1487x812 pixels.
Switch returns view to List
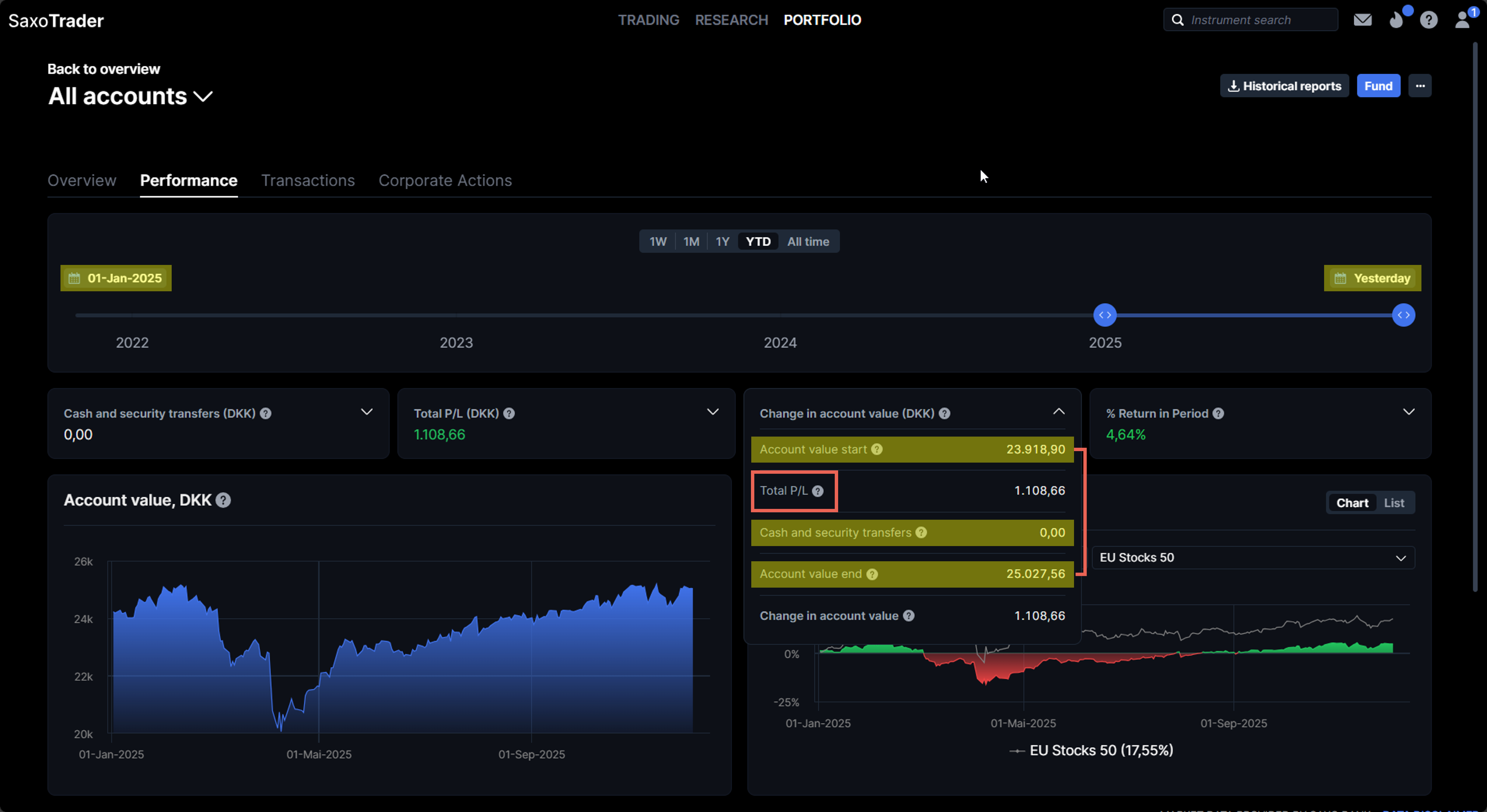[1393, 503]
